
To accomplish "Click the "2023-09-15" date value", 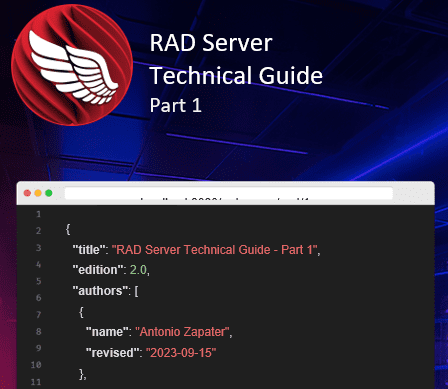I will click(181, 352).
